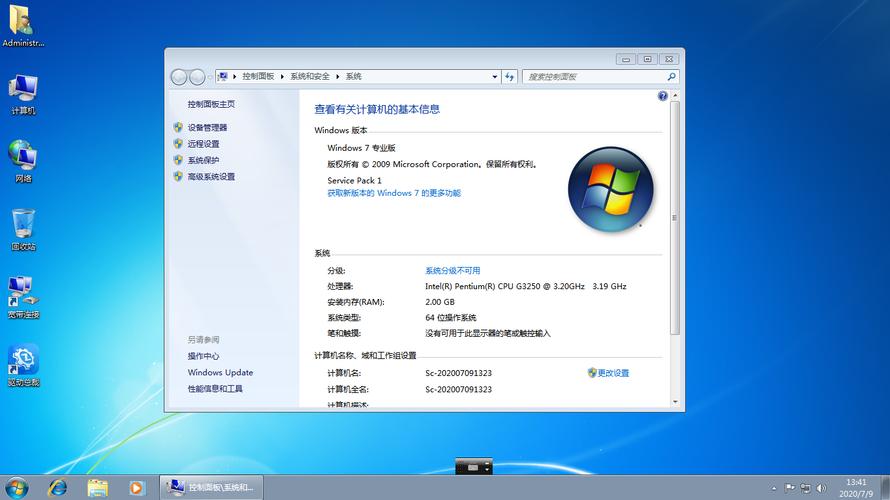Screen dimensions: 890x500
Task: Open 高级系统设置 link
Action: [x=211, y=177]
